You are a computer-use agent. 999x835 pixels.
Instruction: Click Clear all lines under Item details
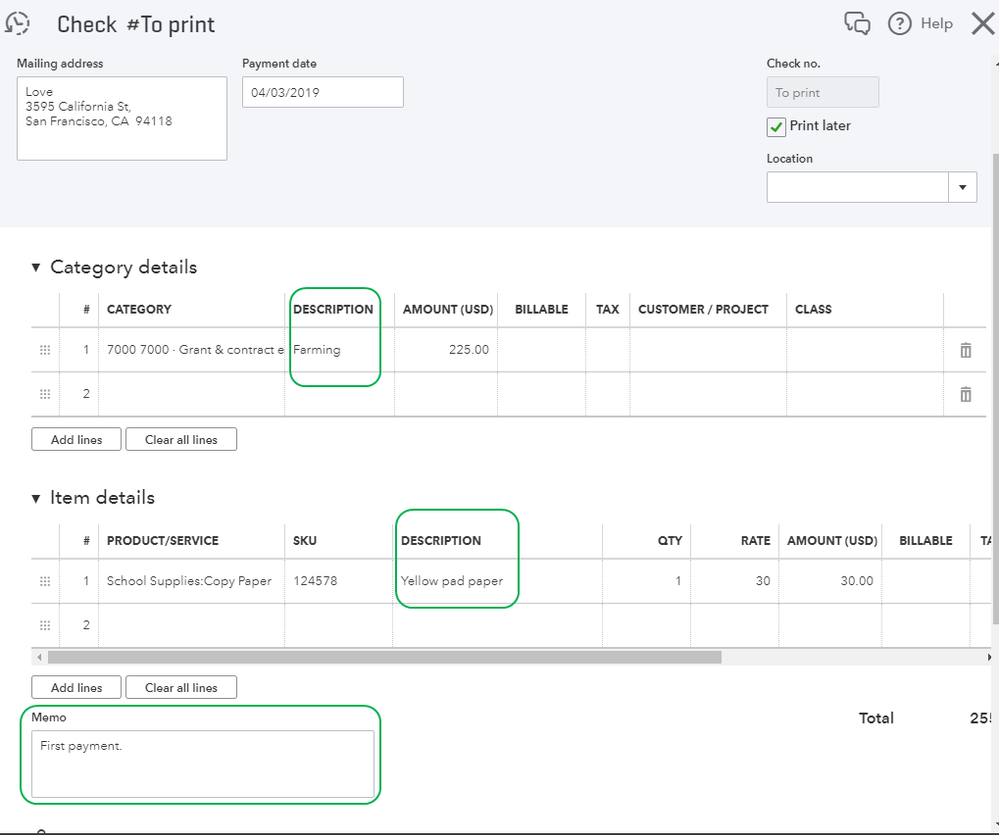pos(181,687)
